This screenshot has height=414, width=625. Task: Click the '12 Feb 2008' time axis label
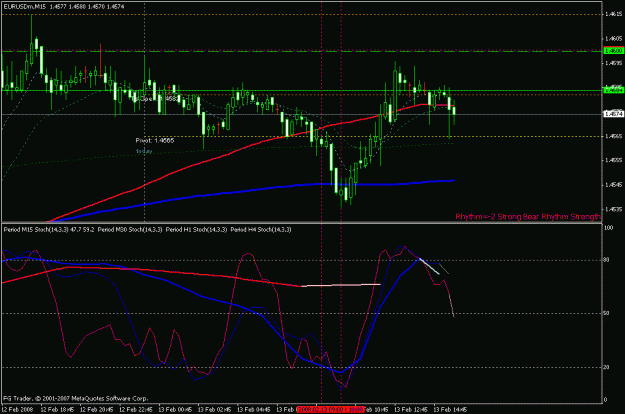(17, 410)
